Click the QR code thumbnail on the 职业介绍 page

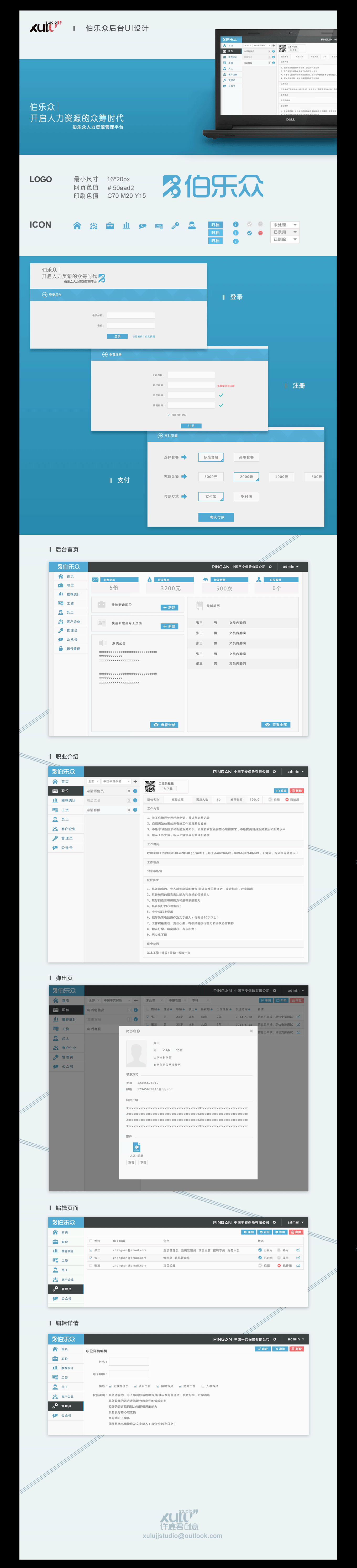(x=150, y=786)
